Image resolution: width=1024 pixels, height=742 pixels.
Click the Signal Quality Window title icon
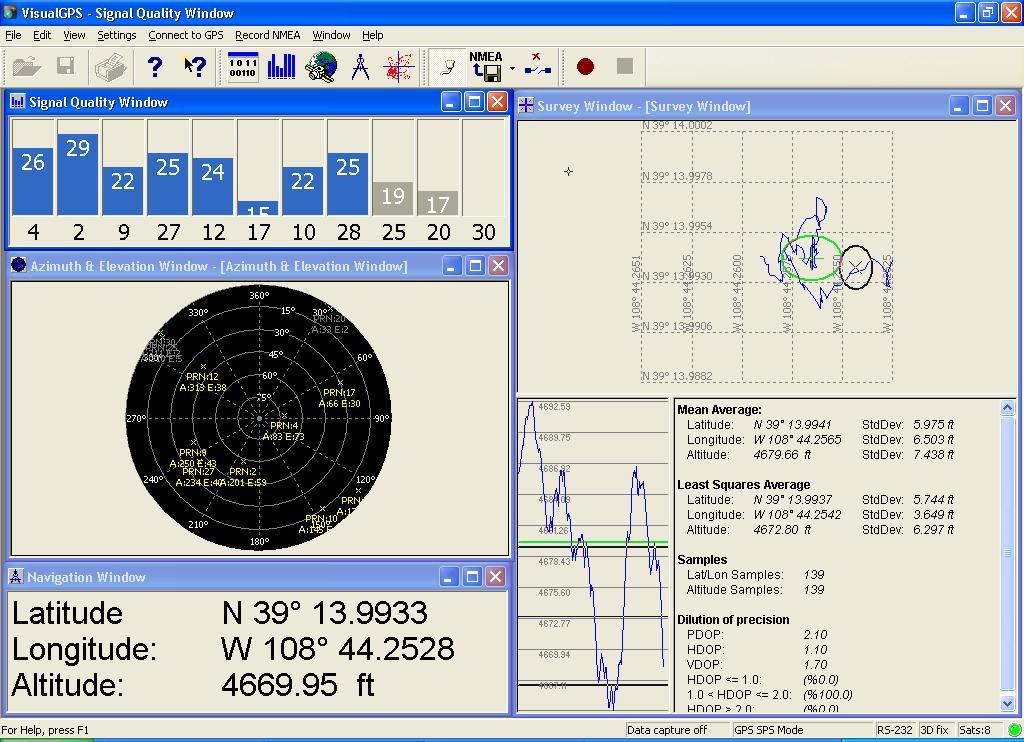click(18, 101)
